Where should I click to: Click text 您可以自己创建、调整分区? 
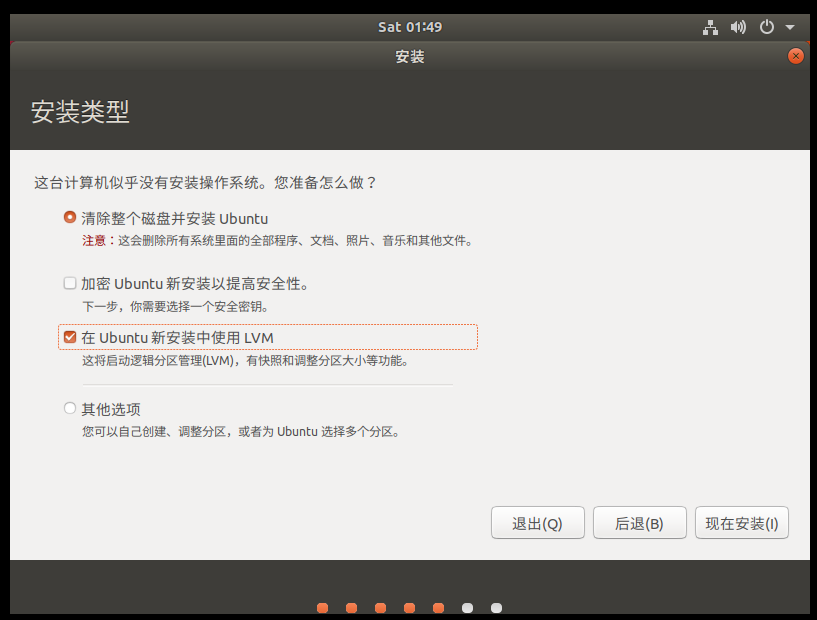tap(241, 432)
